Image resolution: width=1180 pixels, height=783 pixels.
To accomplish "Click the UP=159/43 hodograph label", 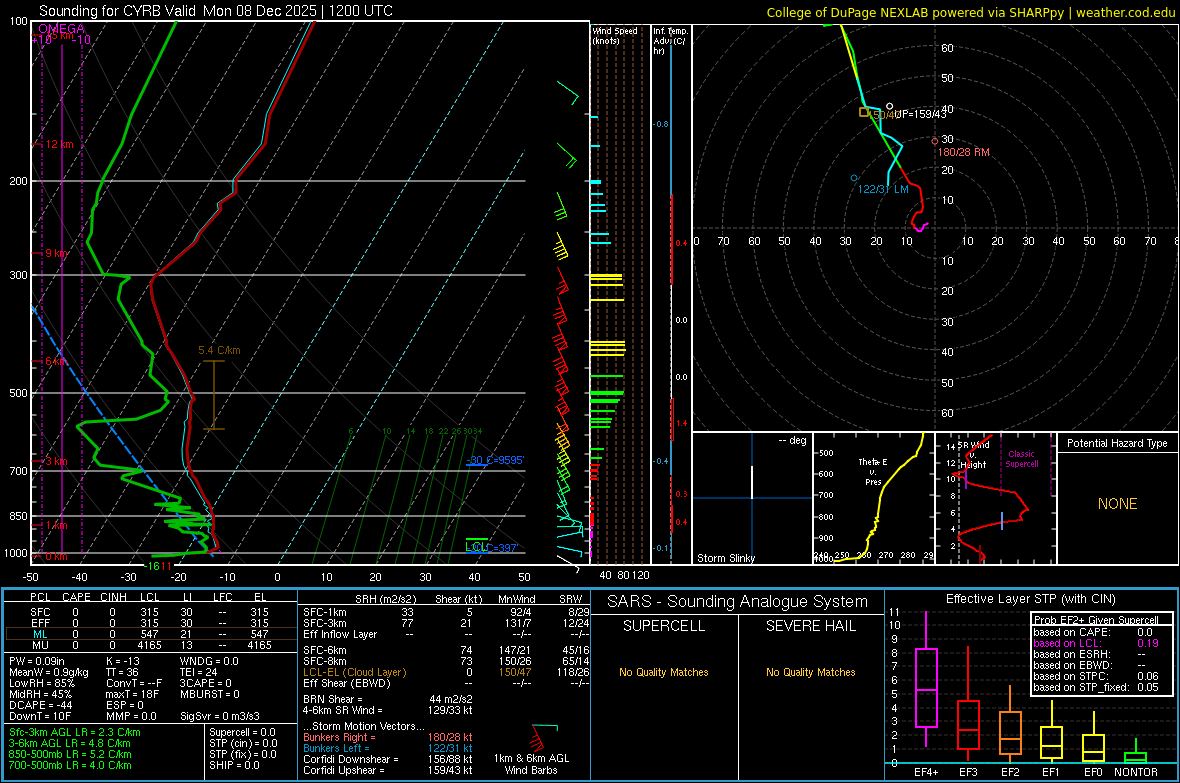I will [920, 114].
